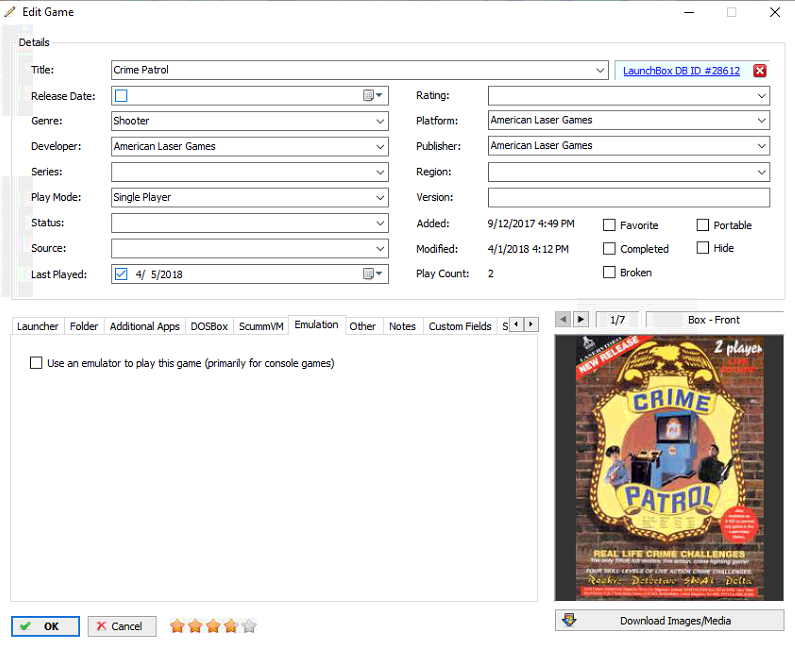This screenshot has height=647, width=795.
Task: Open the Other tab
Action: pyautogui.click(x=363, y=326)
